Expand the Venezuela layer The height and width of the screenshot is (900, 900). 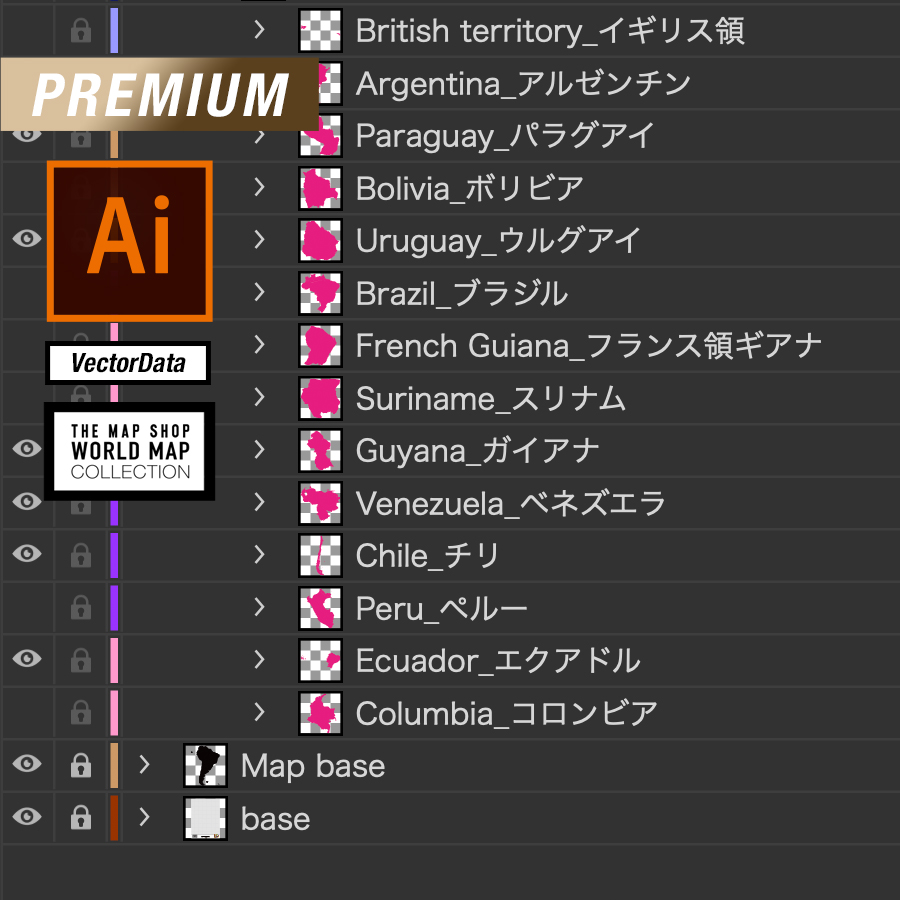(x=259, y=502)
